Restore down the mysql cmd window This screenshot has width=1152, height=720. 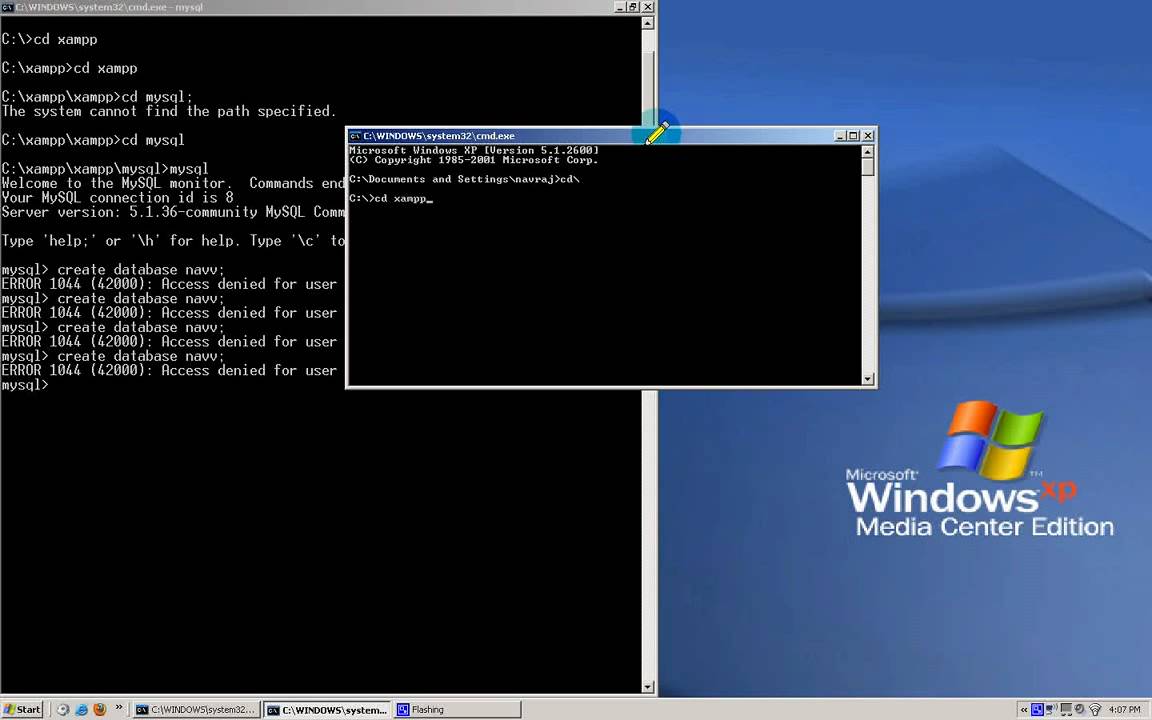[633, 7]
